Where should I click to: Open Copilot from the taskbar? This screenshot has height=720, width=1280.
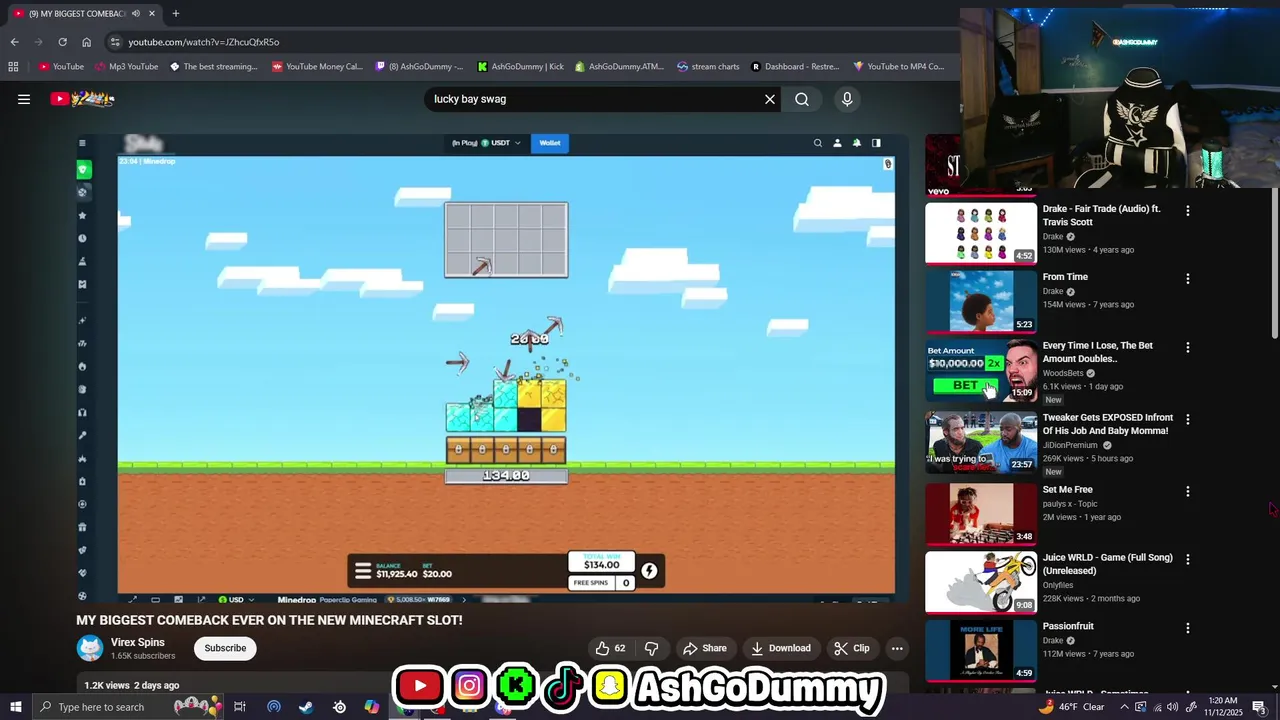372,707
